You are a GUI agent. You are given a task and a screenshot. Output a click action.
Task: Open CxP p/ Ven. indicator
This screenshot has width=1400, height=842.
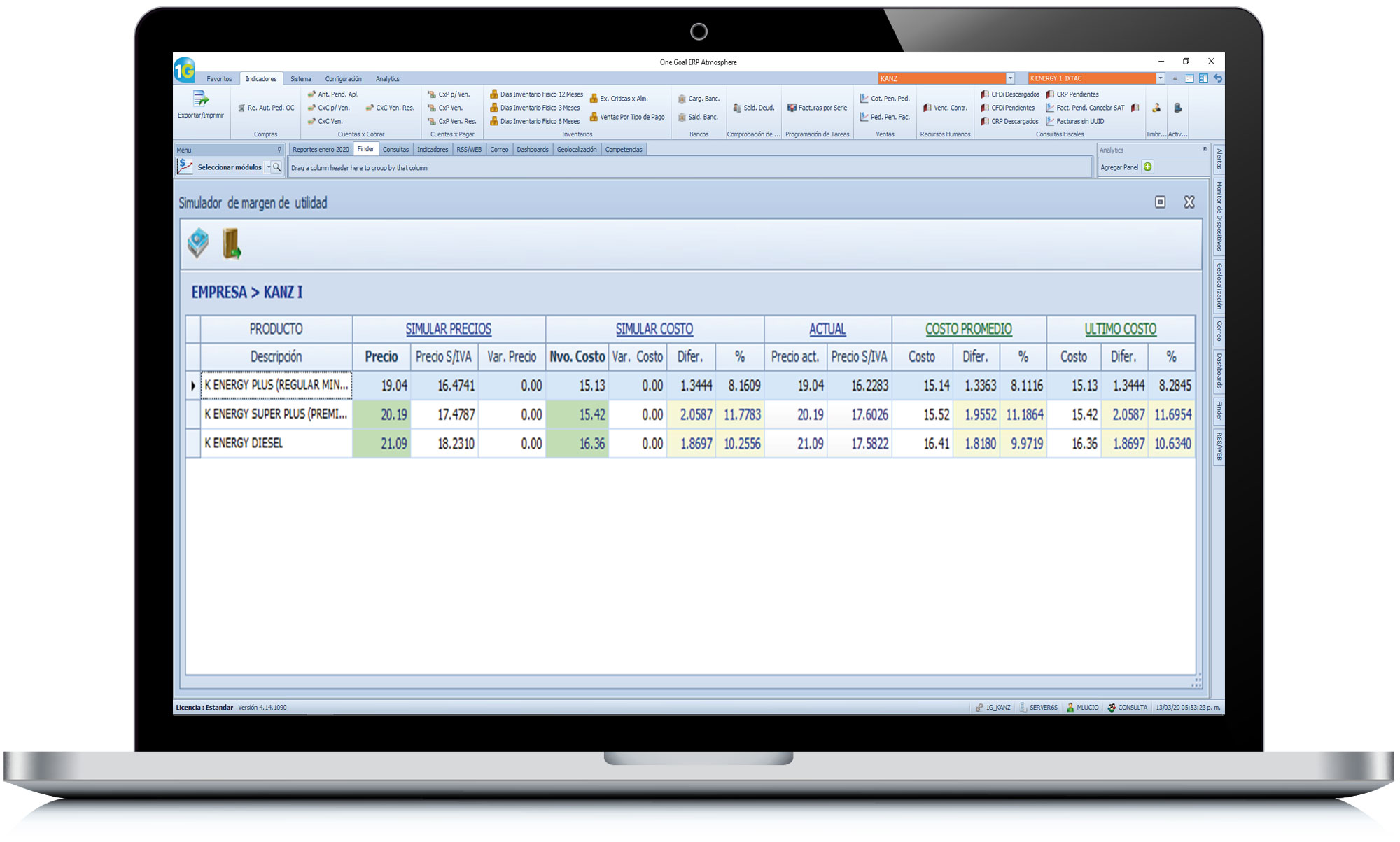coord(449,94)
